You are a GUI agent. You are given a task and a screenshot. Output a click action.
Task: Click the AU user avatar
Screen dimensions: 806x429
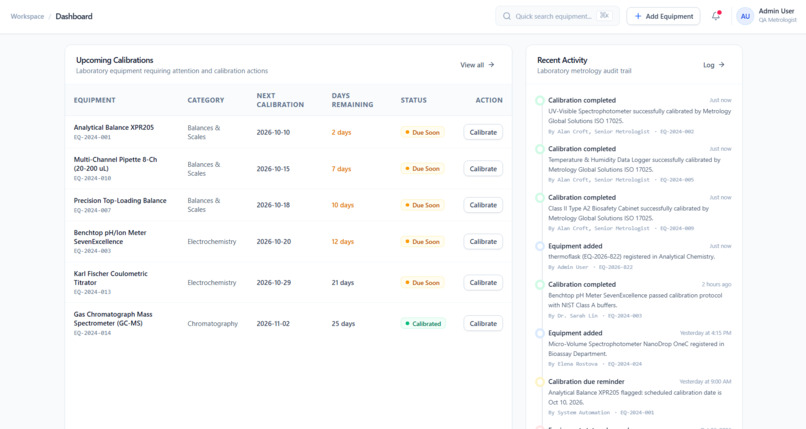pos(745,16)
